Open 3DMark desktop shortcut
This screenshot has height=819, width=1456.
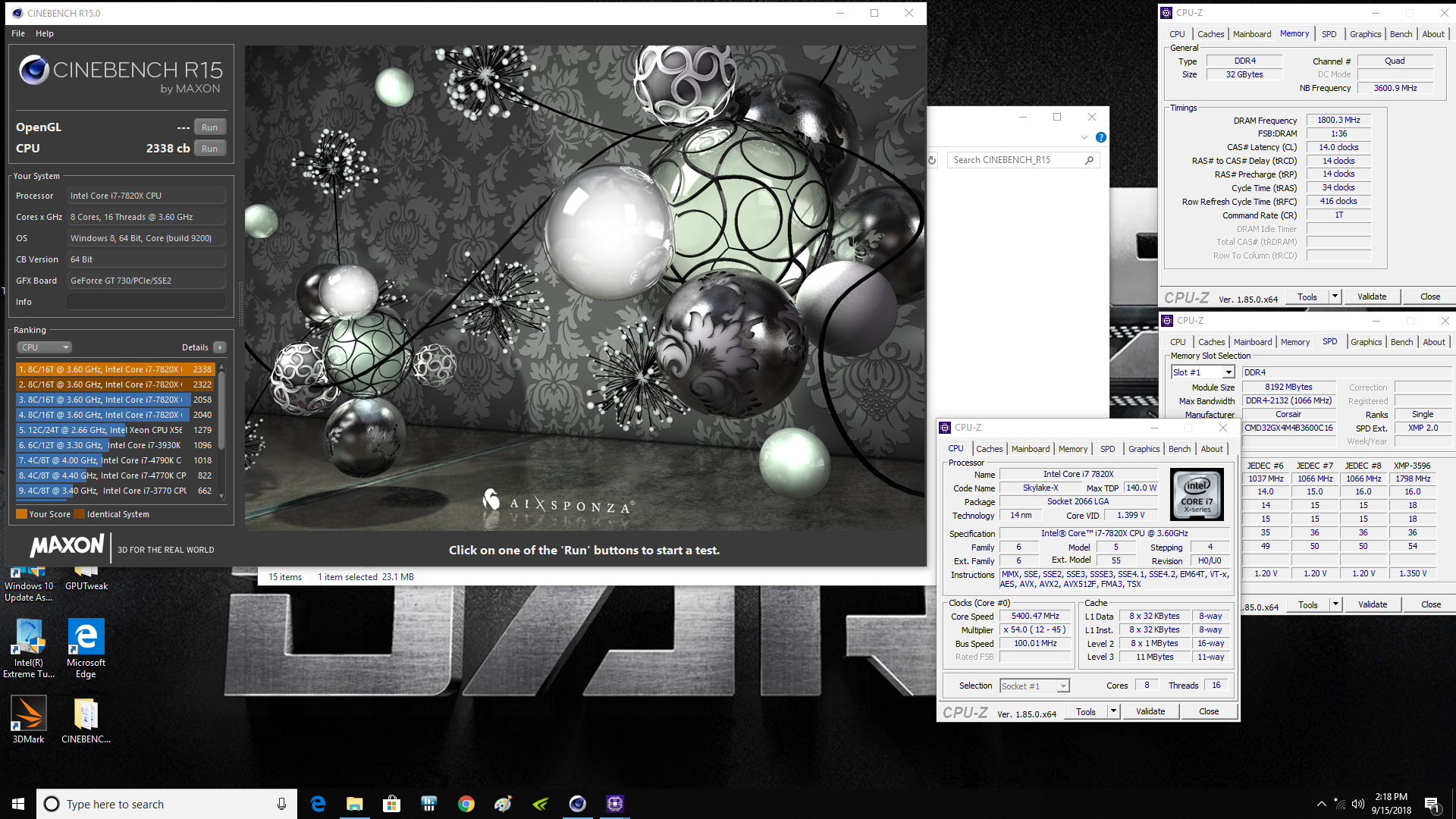[28, 720]
